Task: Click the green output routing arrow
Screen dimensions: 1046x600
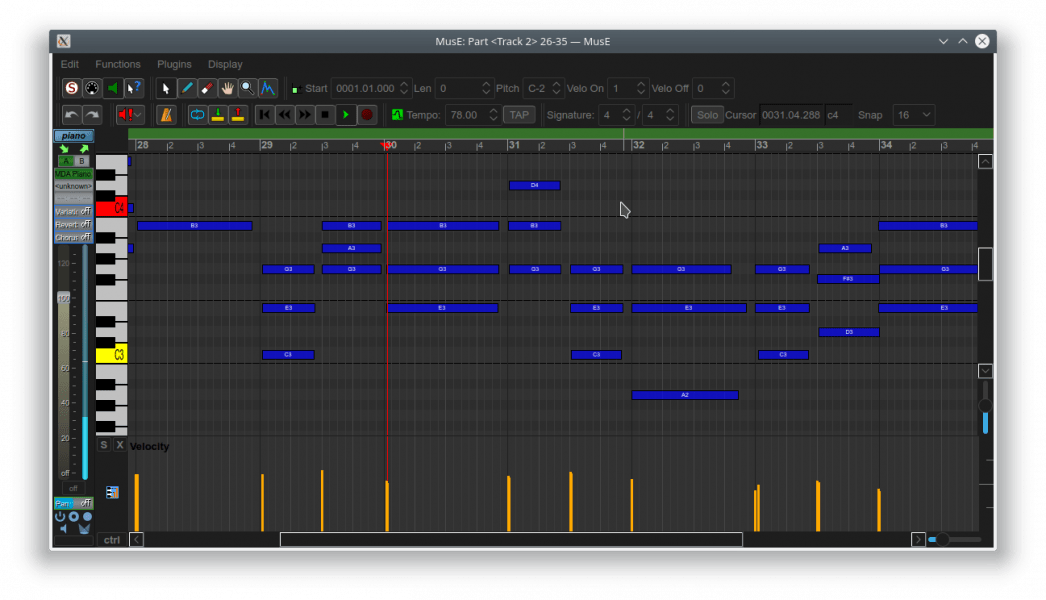Action: tap(84, 149)
